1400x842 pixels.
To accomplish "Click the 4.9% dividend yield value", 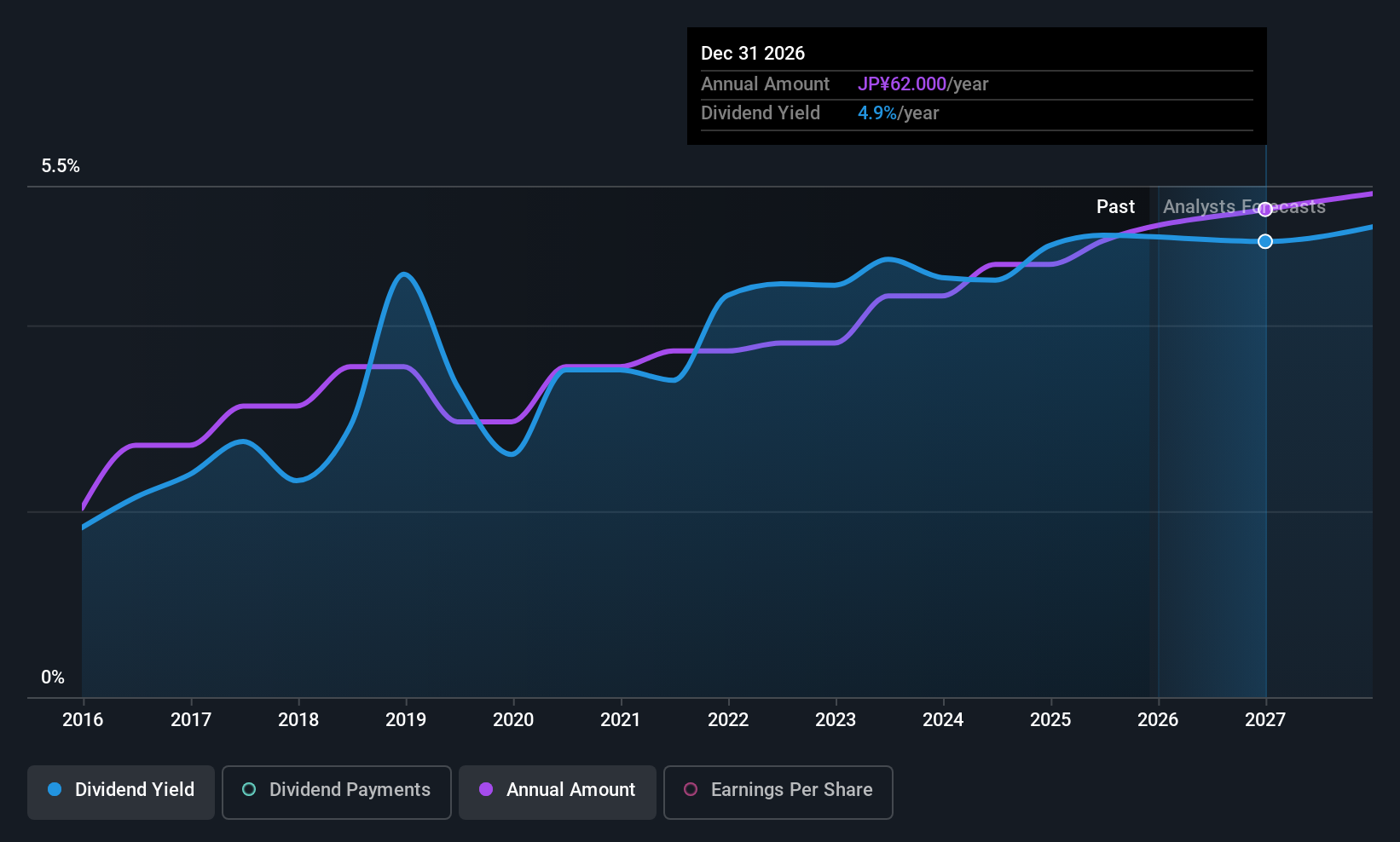I will click(x=877, y=112).
